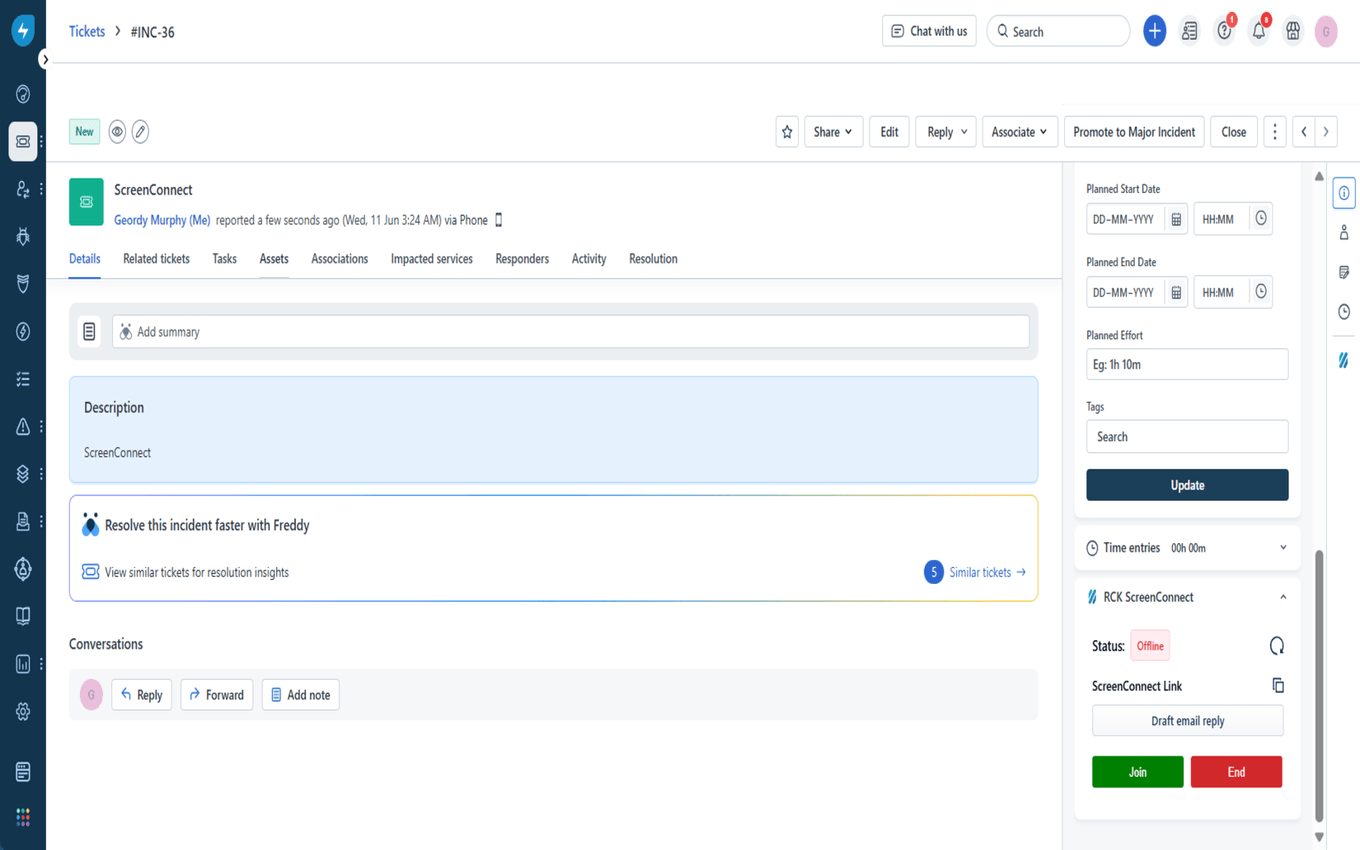Click the Add summary field
The image size is (1360, 850).
point(570,332)
